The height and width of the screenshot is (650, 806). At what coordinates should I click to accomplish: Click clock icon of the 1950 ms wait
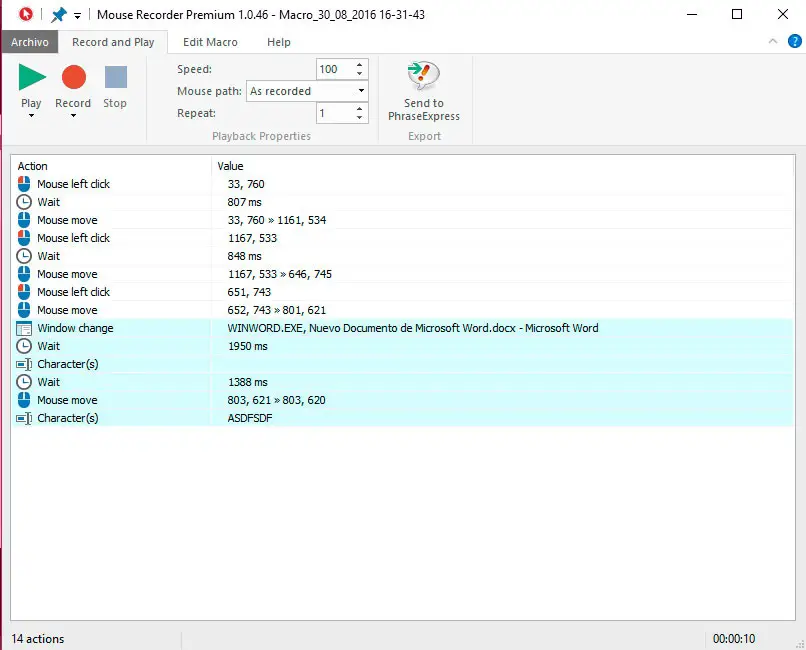tap(24, 346)
